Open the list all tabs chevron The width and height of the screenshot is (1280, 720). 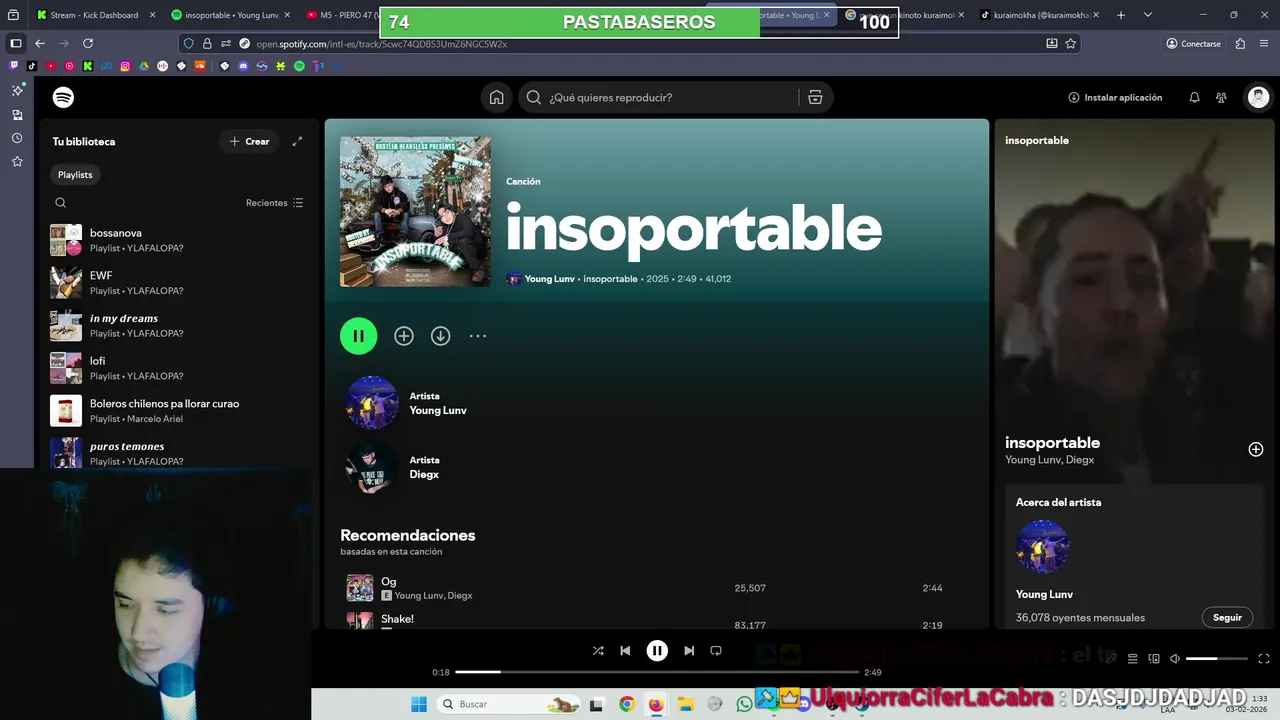point(1148,15)
